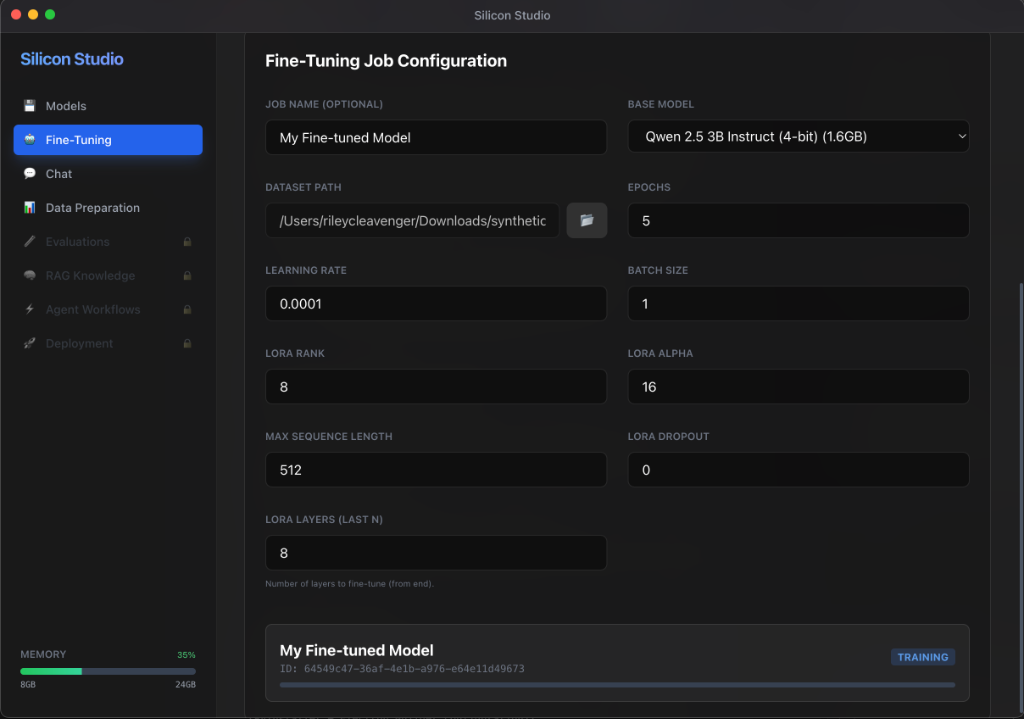
Task: Select the locked Evaluations label
Action: coord(78,242)
